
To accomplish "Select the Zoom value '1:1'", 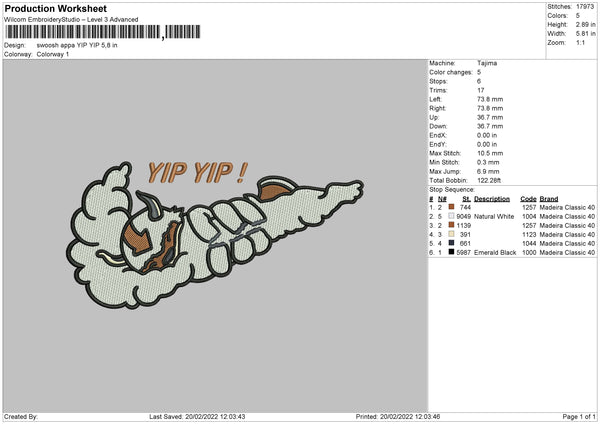I will [x=580, y=42].
